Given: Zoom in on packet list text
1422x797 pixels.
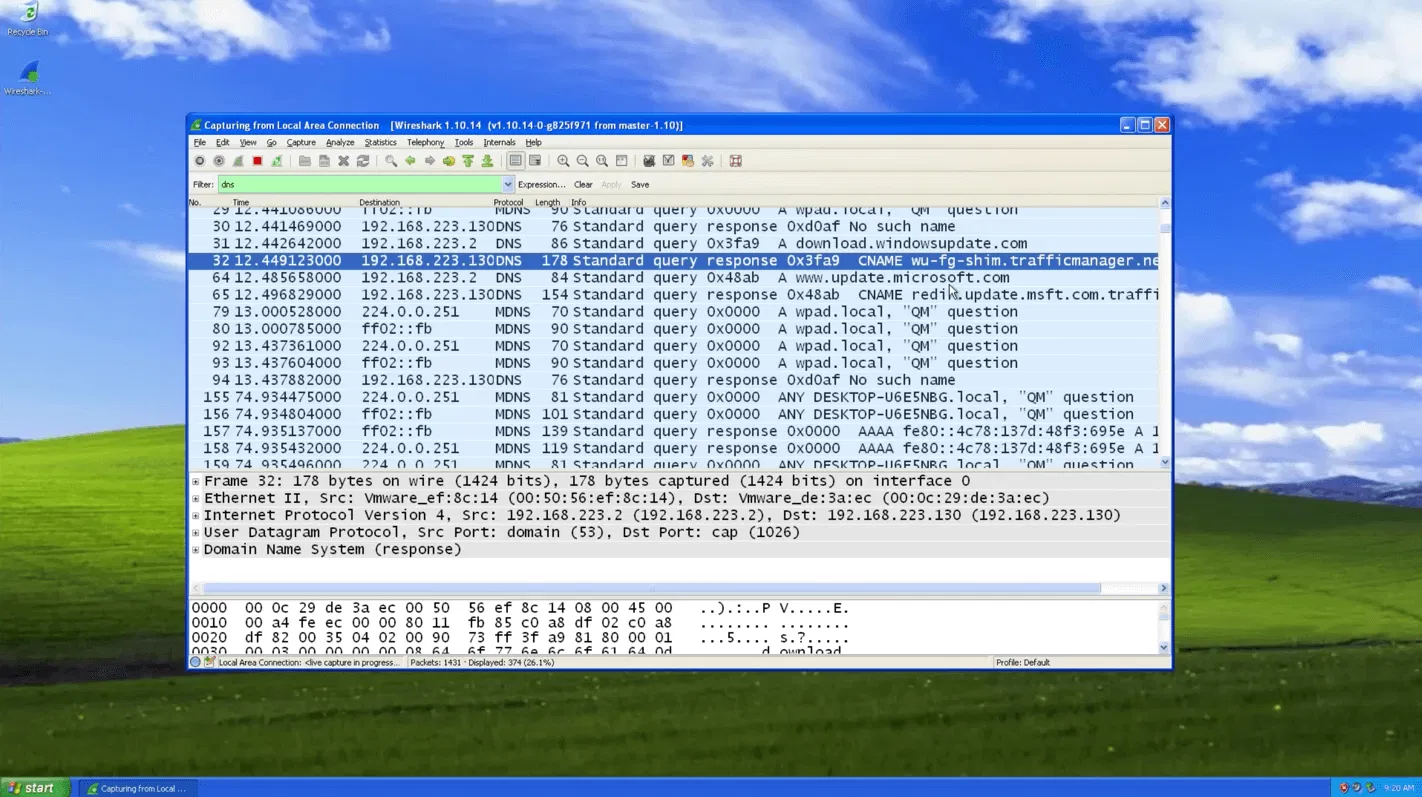Looking at the screenshot, I should coord(563,161).
